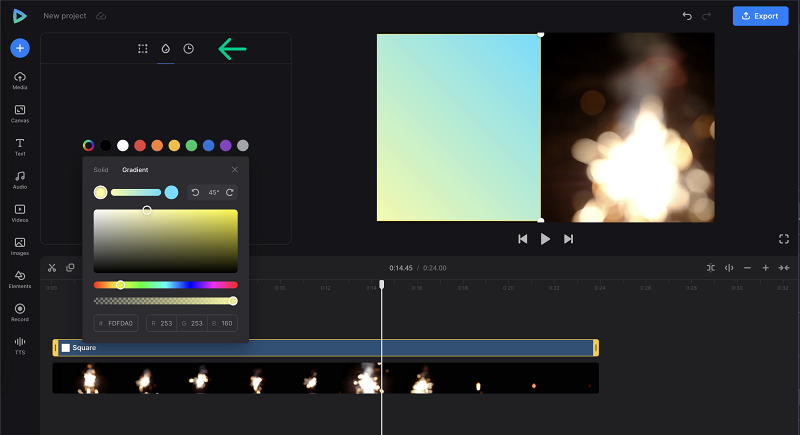Click the scissors cut tool
This screenshot has height=435, width=800.
52,268
